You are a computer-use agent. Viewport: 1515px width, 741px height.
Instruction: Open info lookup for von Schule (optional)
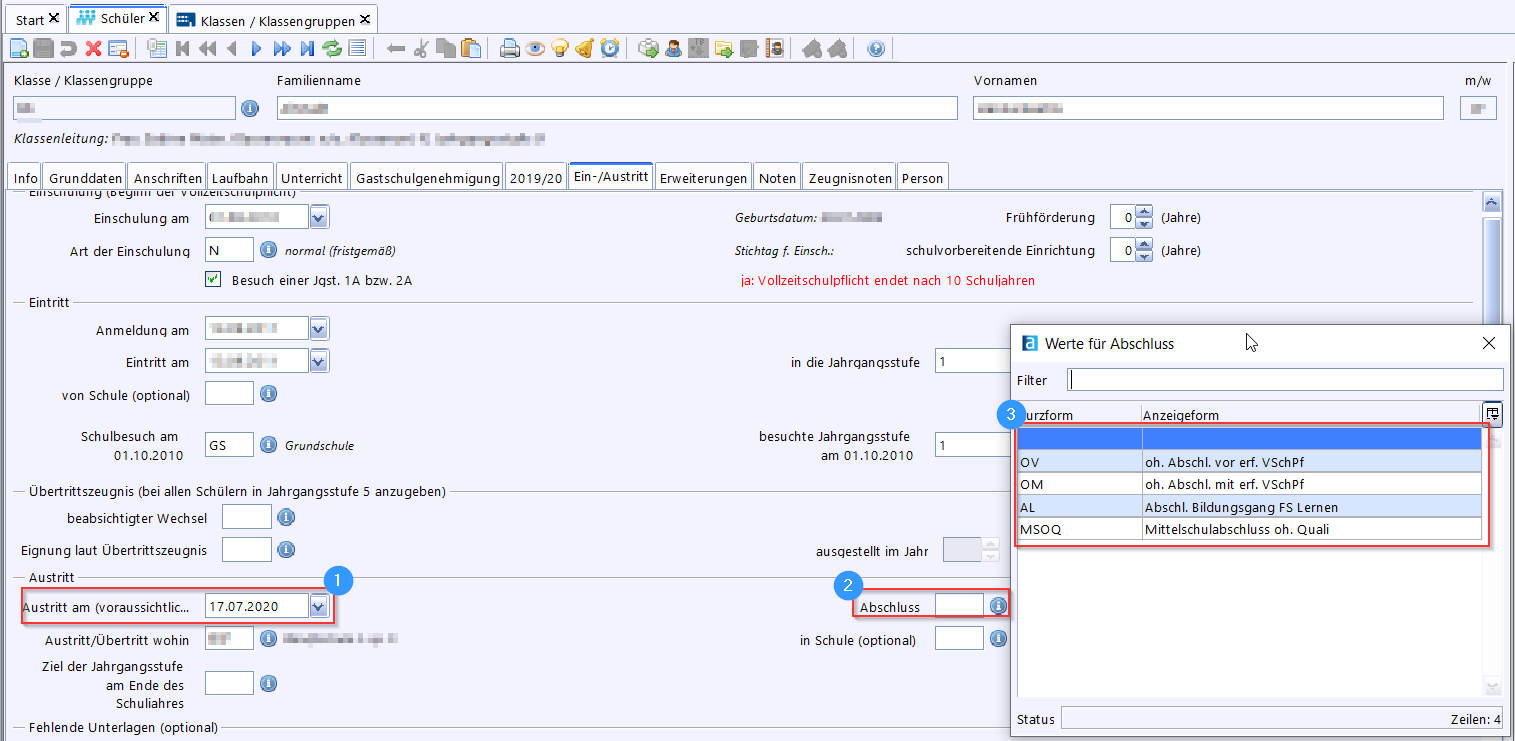point(268,394)
